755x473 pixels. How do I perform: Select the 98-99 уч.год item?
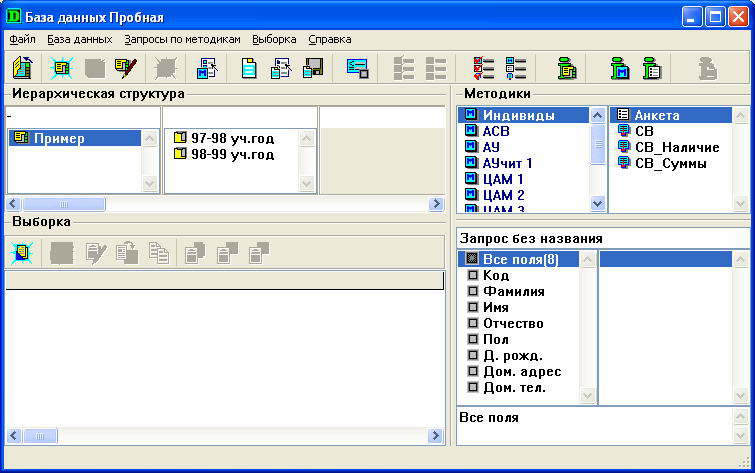tap(224, 154)
